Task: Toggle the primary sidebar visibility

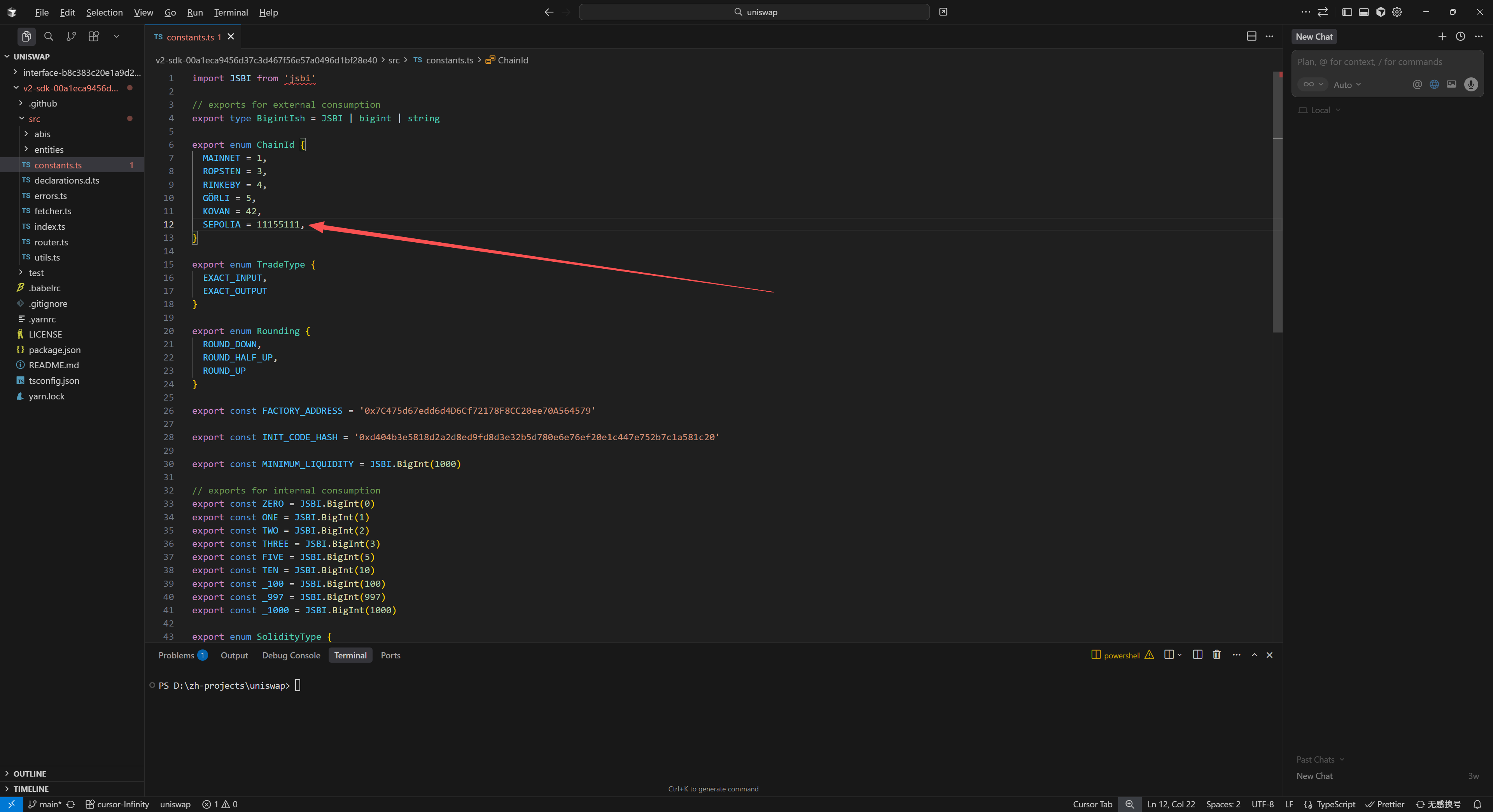Action: (1346, 12)
